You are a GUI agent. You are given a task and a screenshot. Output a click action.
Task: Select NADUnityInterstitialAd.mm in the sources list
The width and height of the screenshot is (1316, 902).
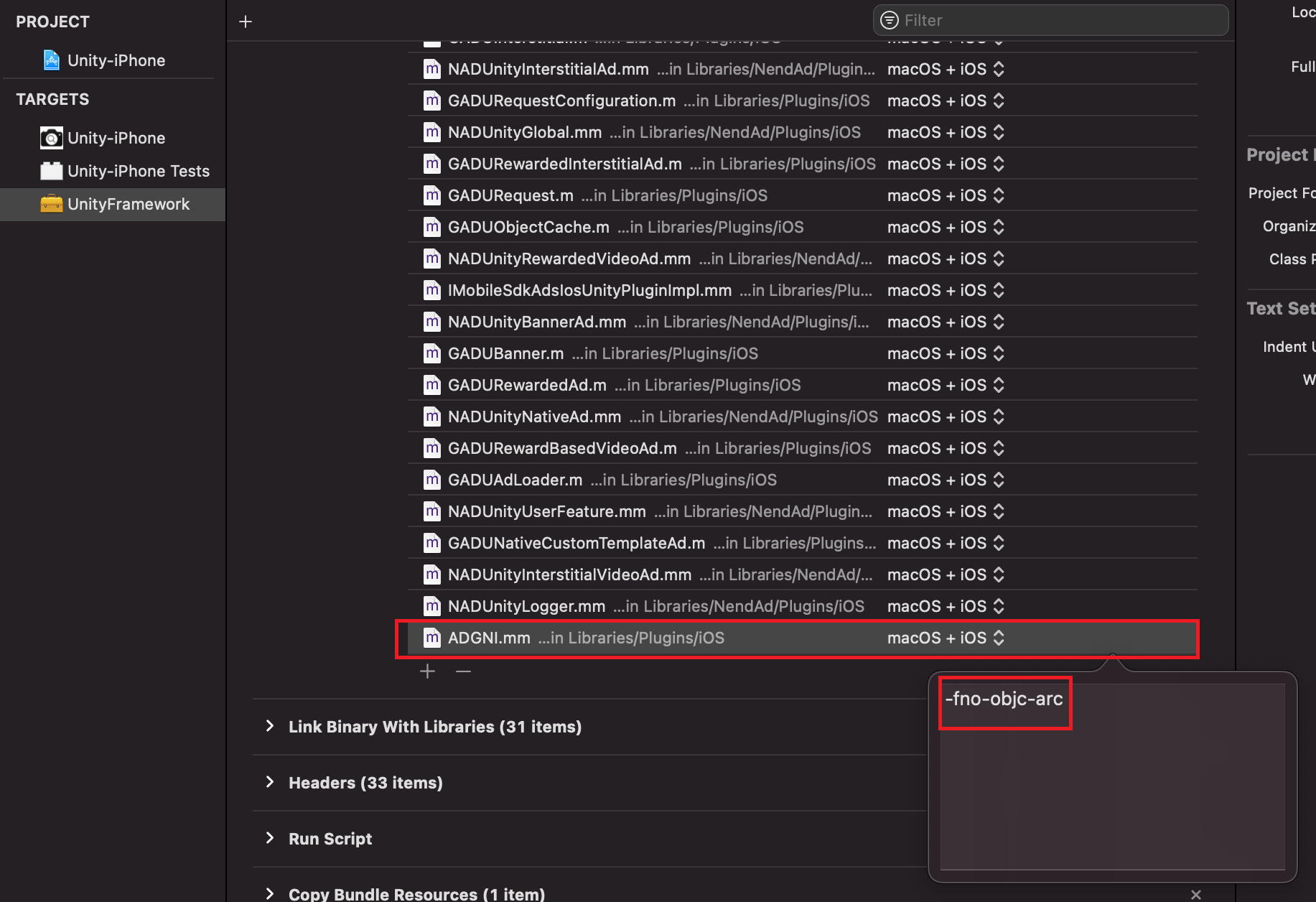(x=646, y=69)
